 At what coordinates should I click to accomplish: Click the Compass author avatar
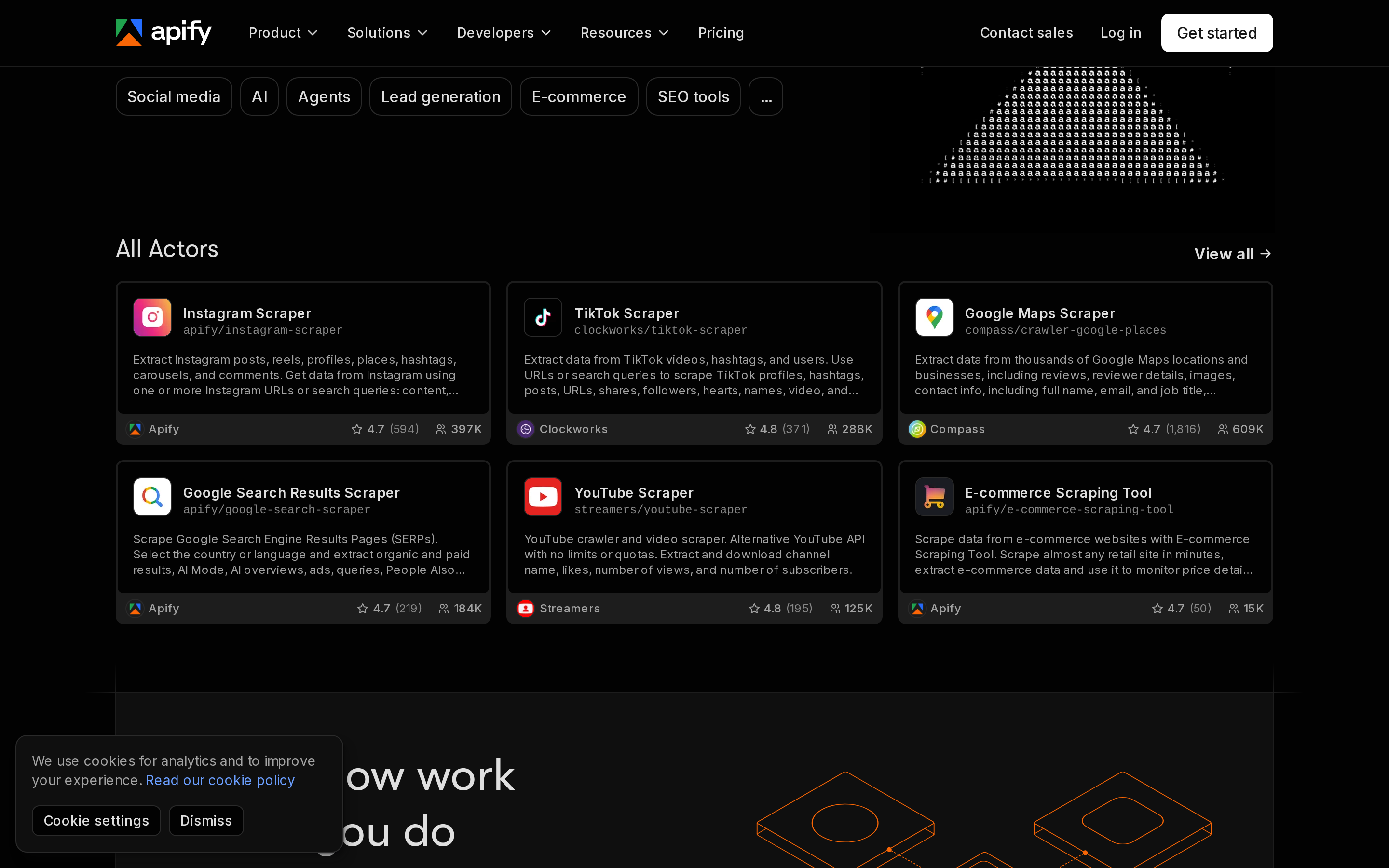(x=917, y=429)
